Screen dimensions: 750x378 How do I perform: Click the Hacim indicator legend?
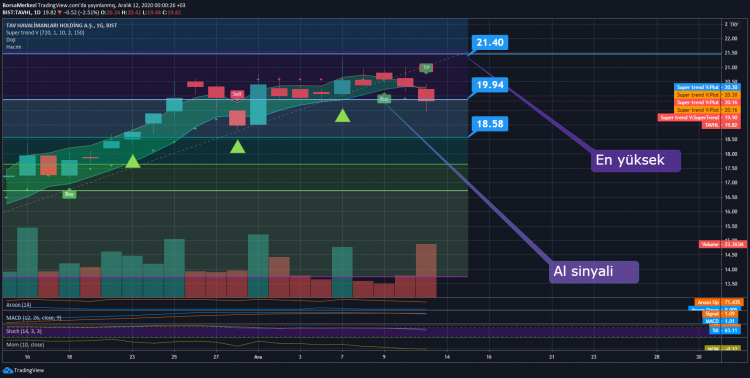(x=13, y=47)
